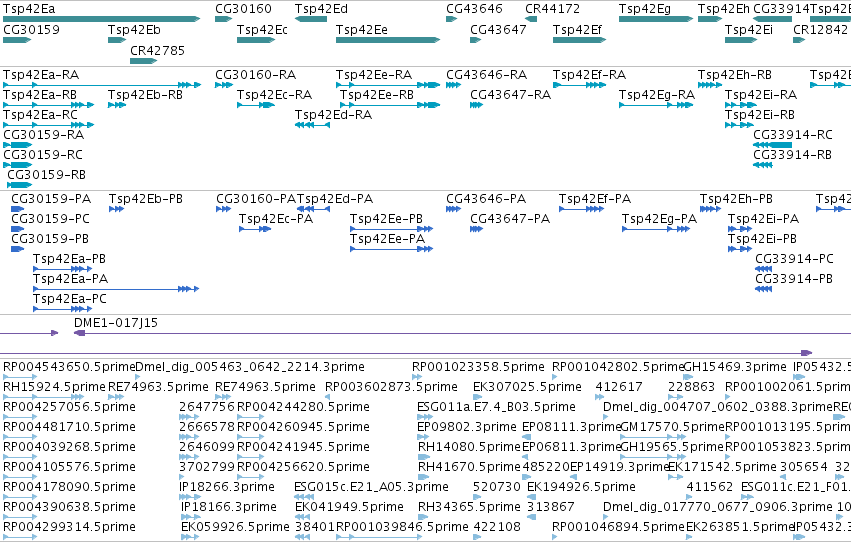Click the Tsp42Ec-RA transcript label

tap(275, 94)
